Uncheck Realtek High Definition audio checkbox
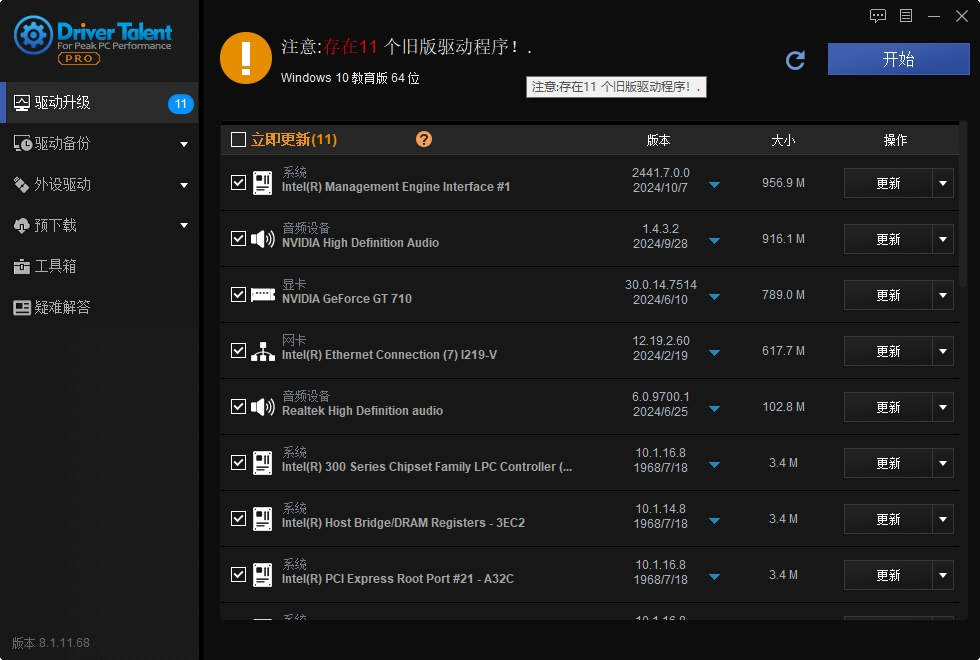The width and height of the screenshot is (980, 660). [x=238, y=406]
